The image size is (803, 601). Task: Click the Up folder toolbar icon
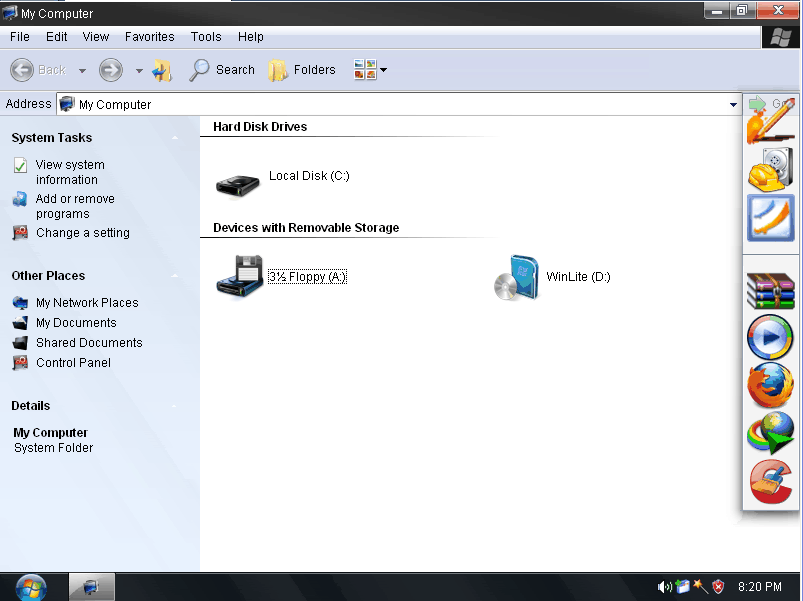point(162,70)
